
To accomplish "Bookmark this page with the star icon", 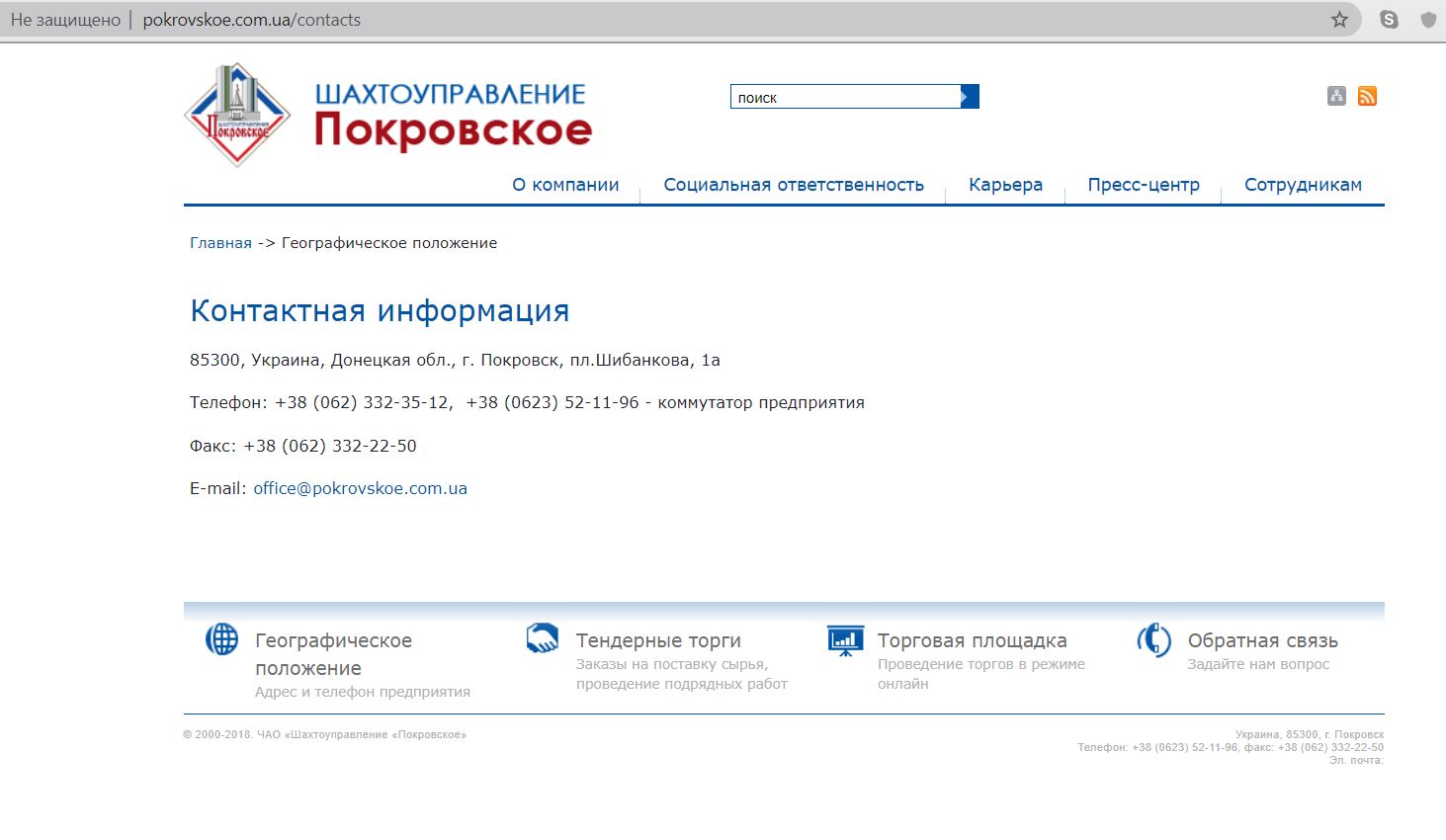I will 1339,20.
